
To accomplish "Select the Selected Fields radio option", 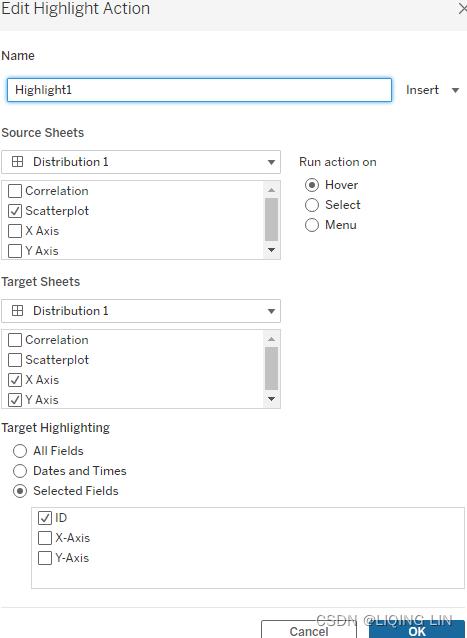I will click(20, 491).
